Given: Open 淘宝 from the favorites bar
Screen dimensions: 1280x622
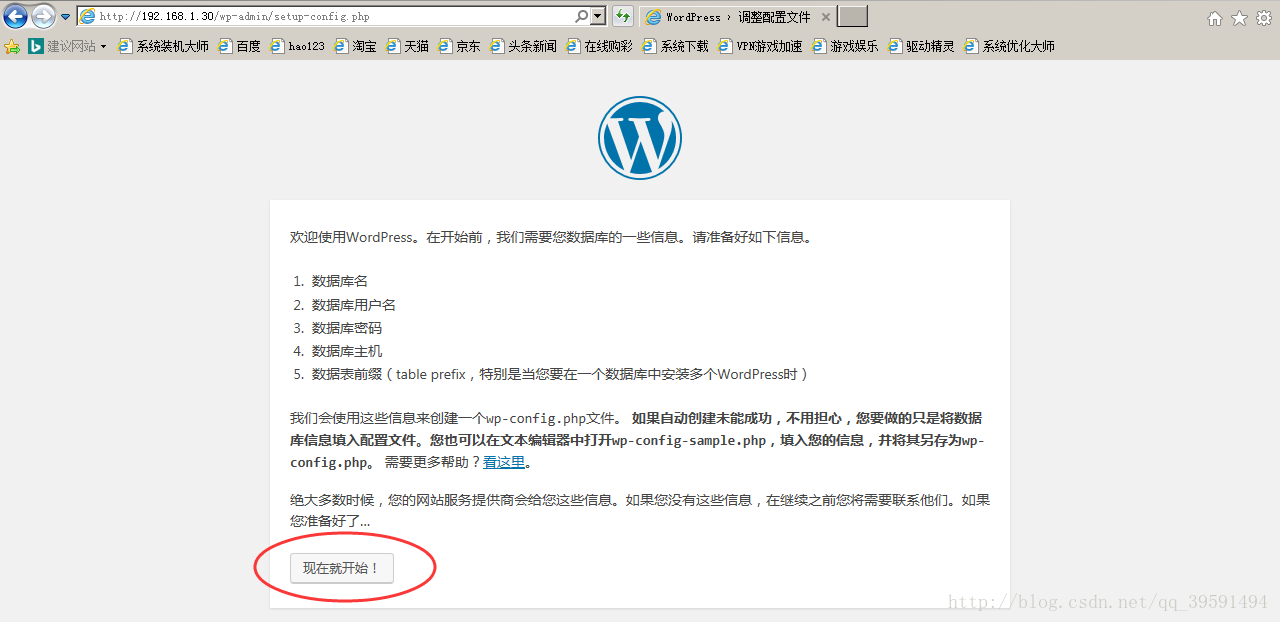Looking at the screenshot, I should pyautogui.click(x=364, y=45).
